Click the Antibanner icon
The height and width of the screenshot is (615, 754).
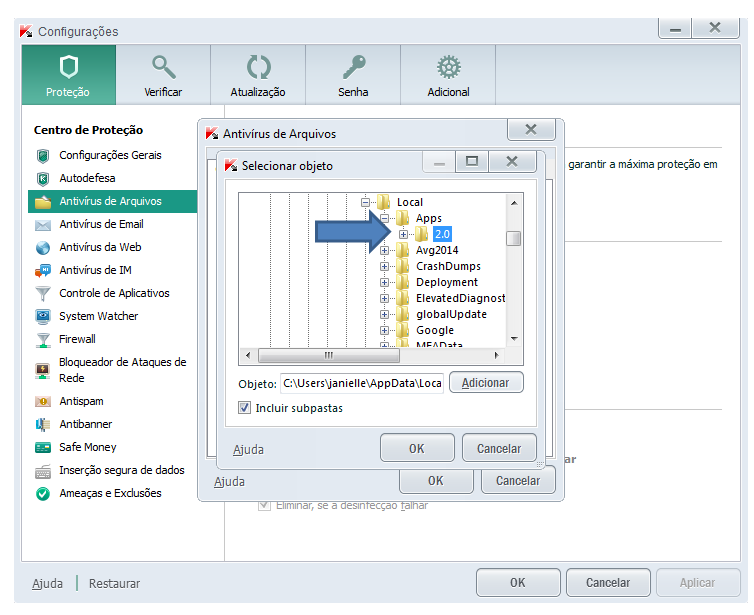[43, 425]
